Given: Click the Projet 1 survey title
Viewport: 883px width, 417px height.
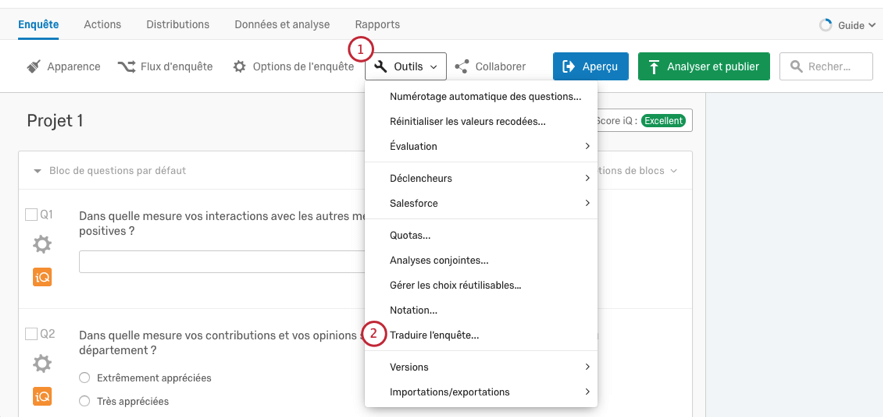Looking at the screenshot, I should point(55,121).
